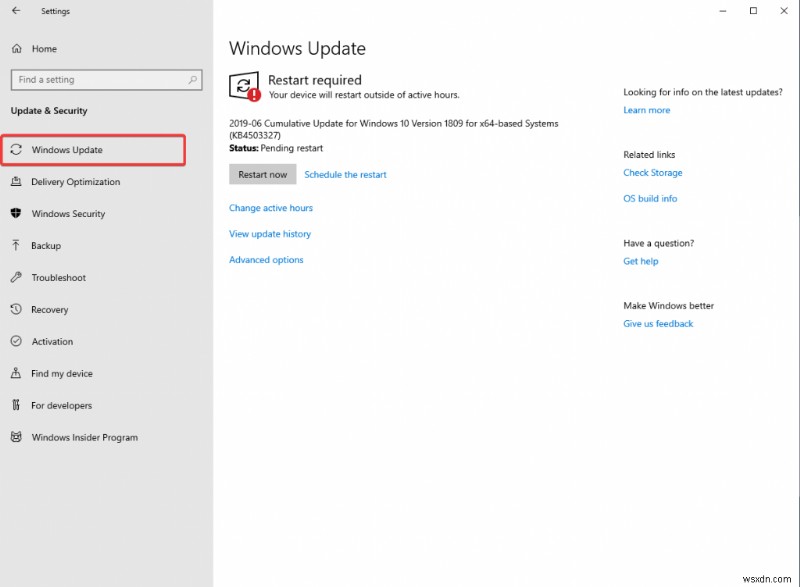Image resolution: width=800 pixels, height=587 pixels.
Task: Choose Schedule the restart
Action: (x=345, y=174)
